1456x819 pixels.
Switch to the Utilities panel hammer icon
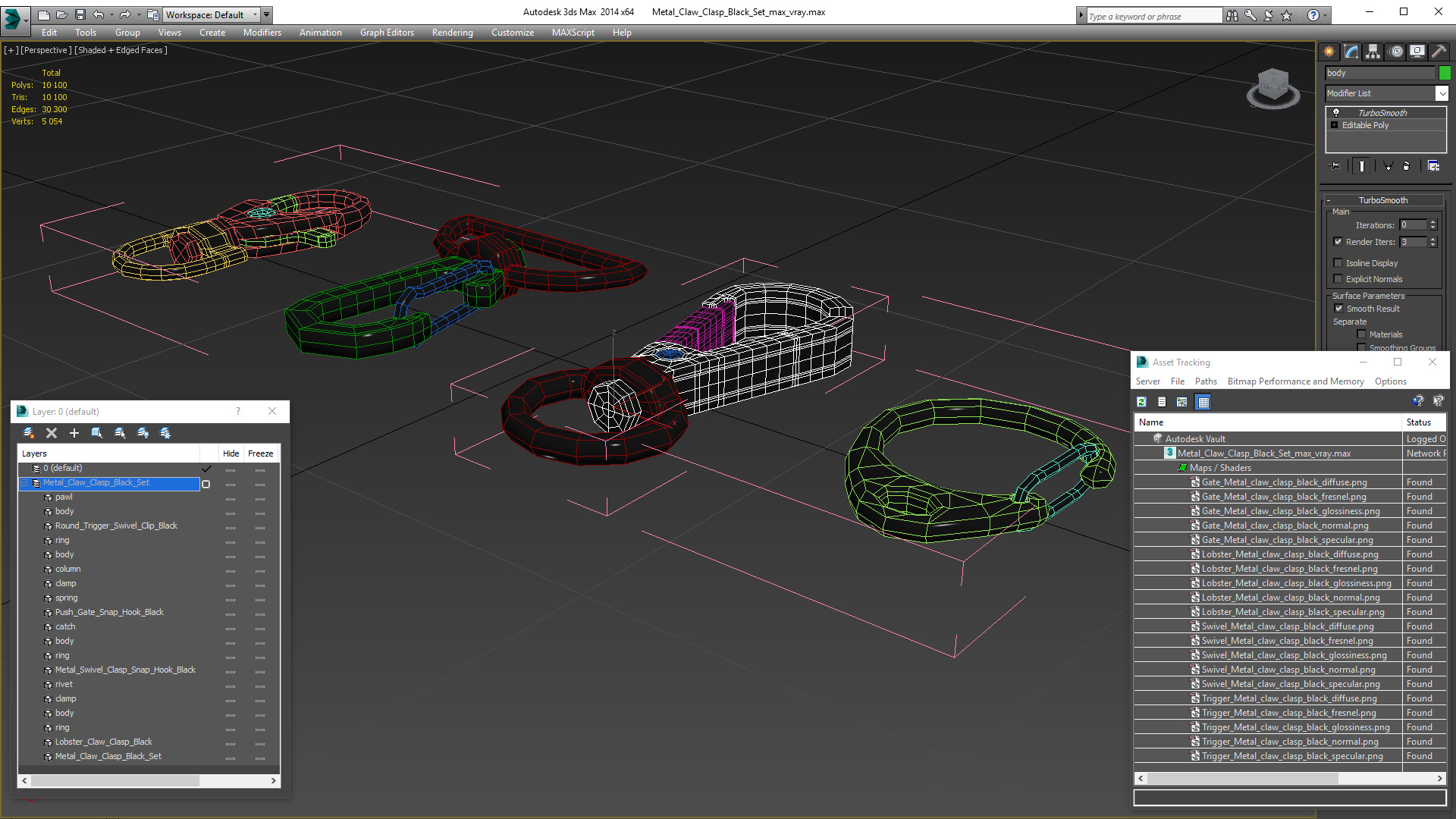click(x=1439, y=52)
